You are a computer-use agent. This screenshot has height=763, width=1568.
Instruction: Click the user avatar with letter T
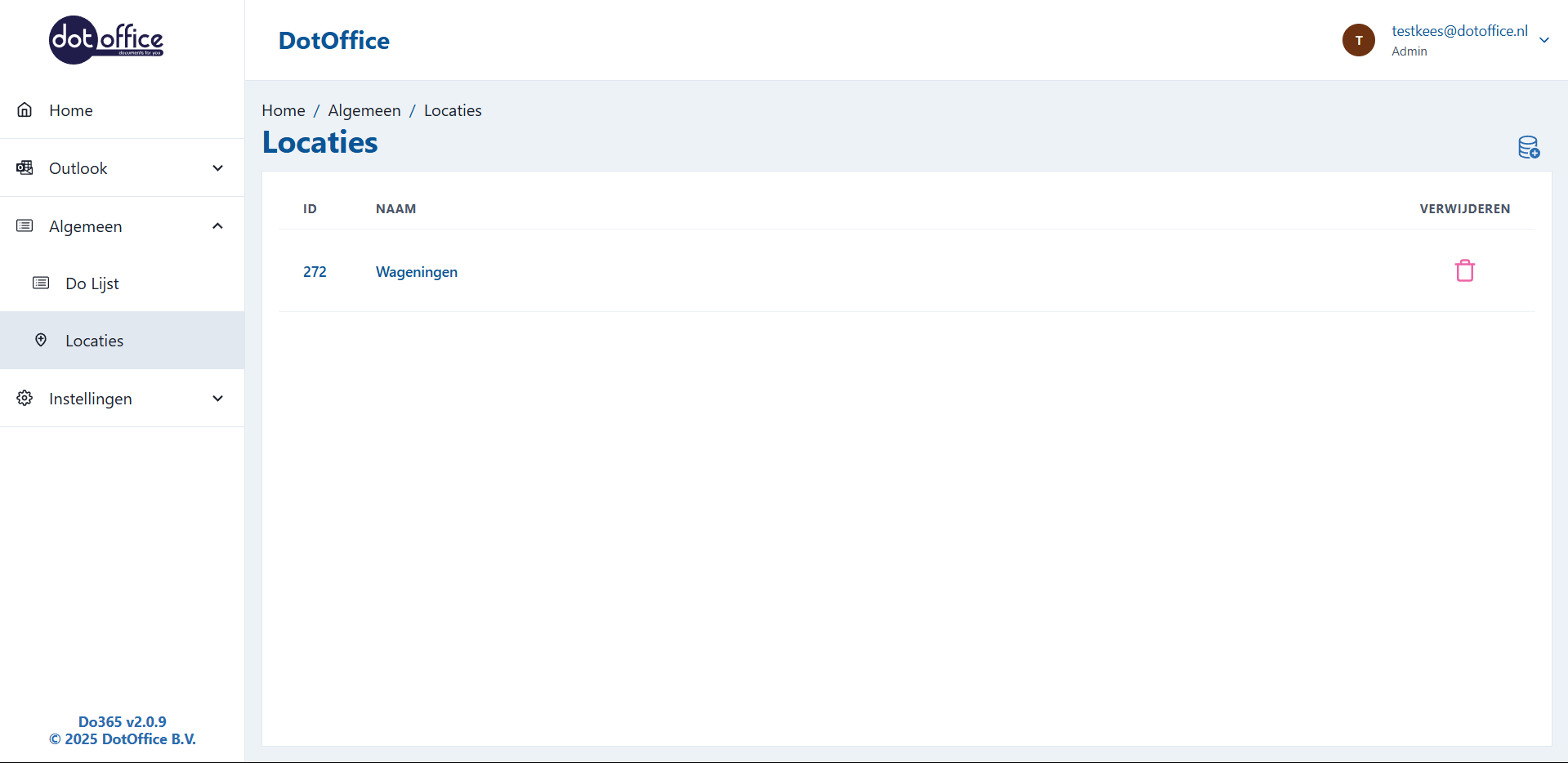pyautogui.click(x=1358, y=40)
